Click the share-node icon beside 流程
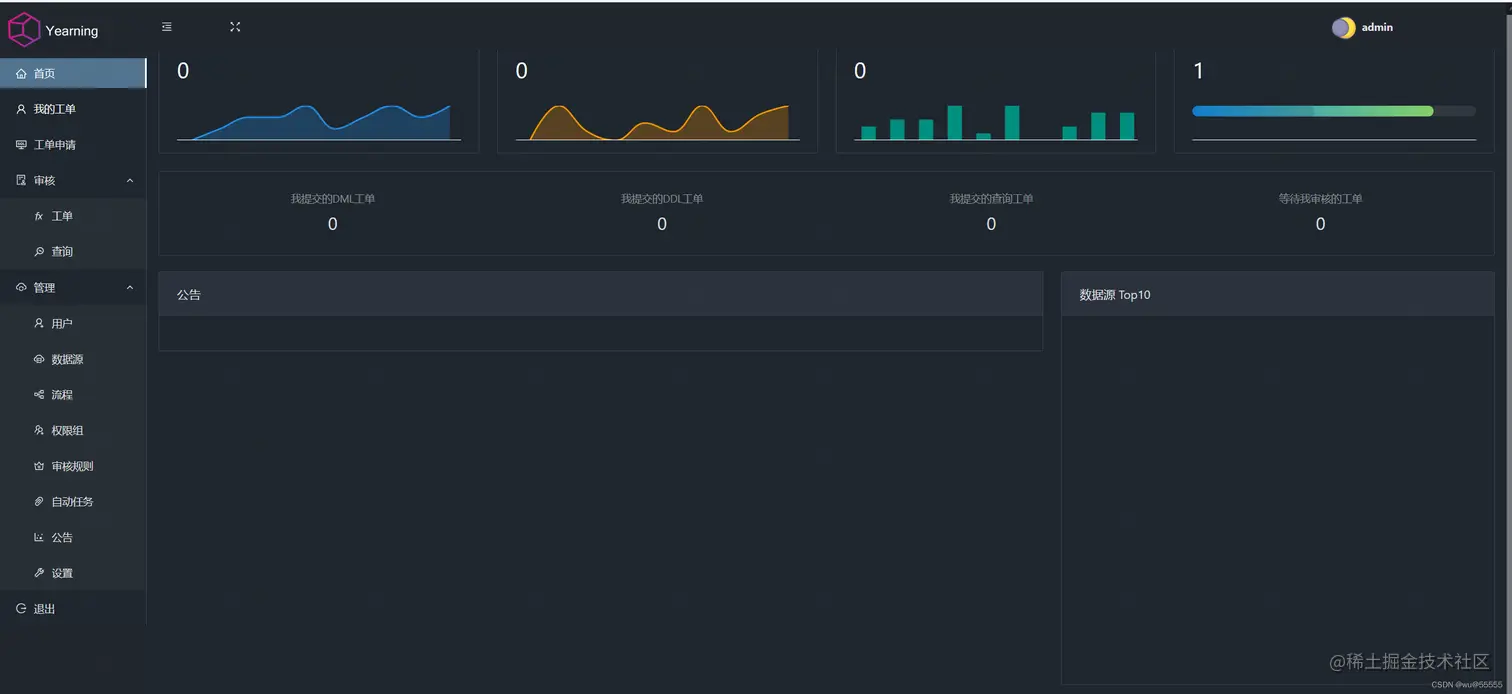Screen dimensions: 1512x694 point(39,395)
